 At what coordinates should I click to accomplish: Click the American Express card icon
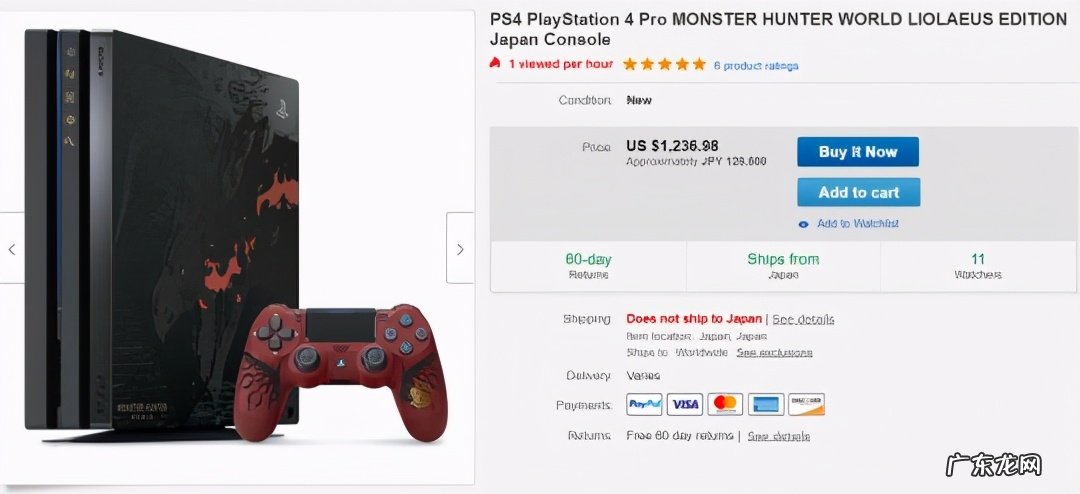click(x=766, y=404)
